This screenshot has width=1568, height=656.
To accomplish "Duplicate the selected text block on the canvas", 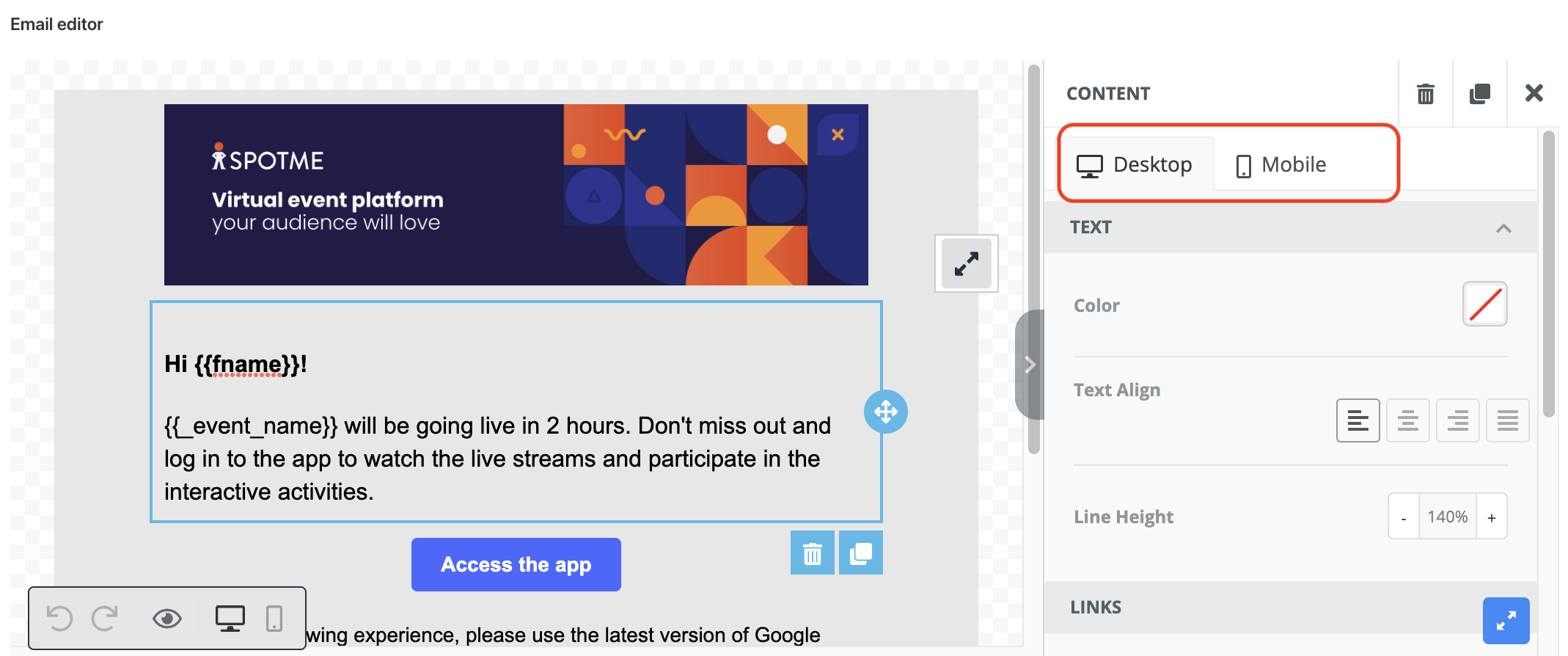I will pyautogui.click(x=861, y=553).
